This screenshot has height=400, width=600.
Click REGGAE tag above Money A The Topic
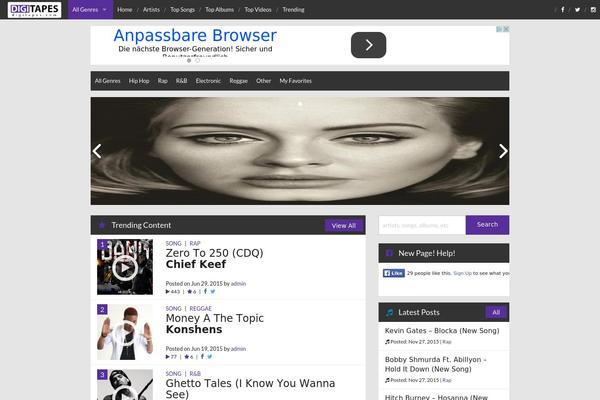(x=201, y=309)
